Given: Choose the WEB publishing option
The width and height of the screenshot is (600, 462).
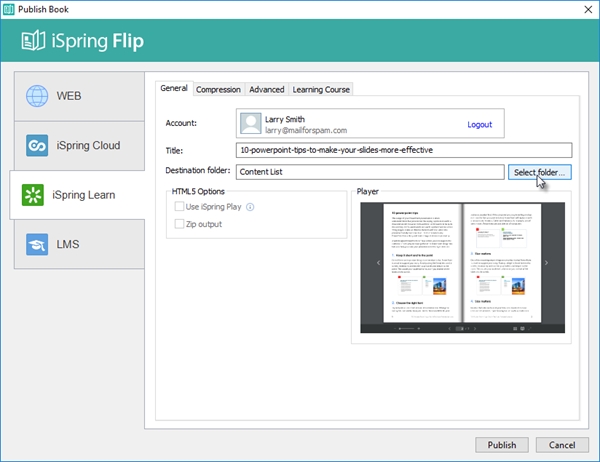Looking at the screenshot, I should [x=80, y=96].
